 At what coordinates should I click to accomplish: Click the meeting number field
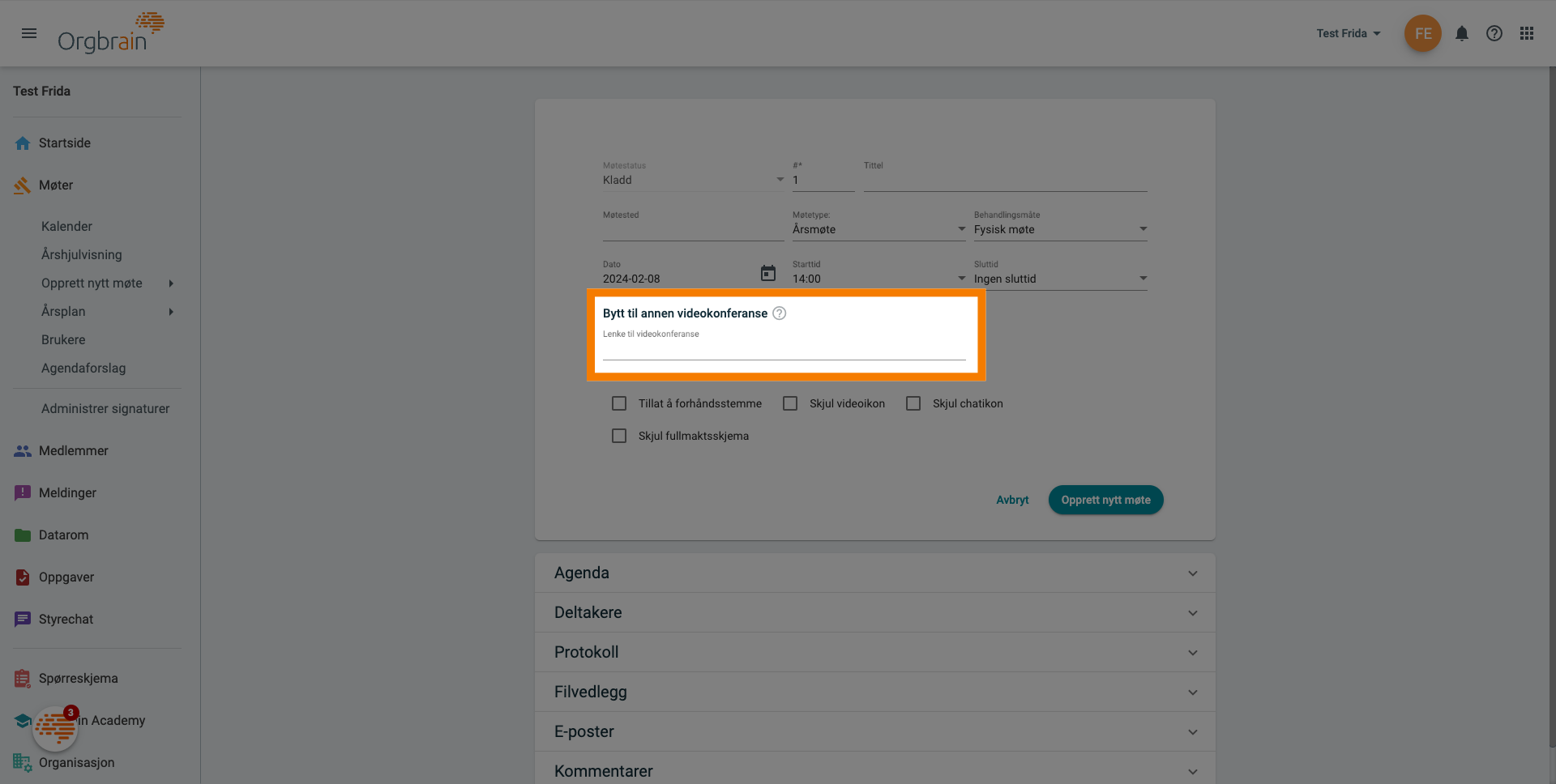pyautogui.click(x=823, y=180)
